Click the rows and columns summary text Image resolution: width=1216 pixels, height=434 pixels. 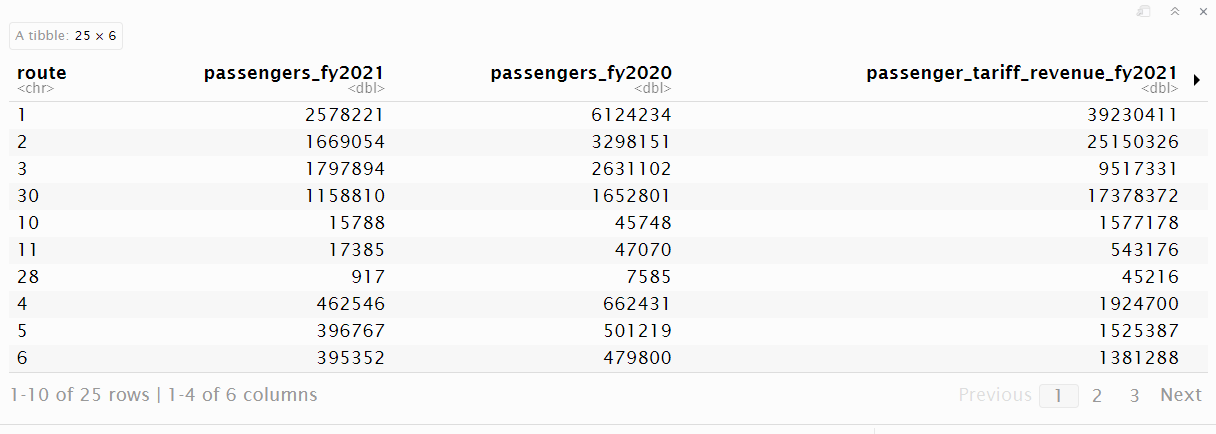pos(163,395)
